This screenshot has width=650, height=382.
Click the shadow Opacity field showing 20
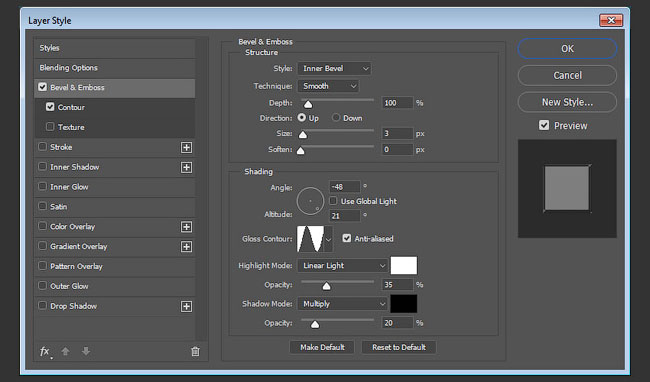click(397, 323)
